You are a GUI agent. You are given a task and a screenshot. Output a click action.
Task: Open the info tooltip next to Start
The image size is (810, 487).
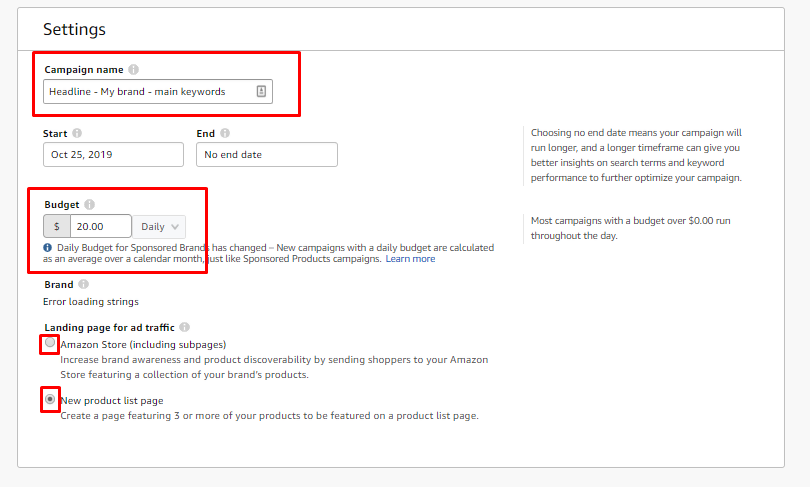pos(77,133)
